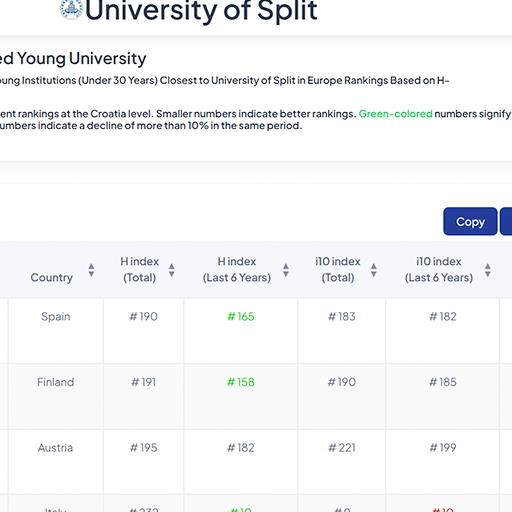Click the # 191 value in Finland row
Screen dimensions: 512x512
point(144,382)
